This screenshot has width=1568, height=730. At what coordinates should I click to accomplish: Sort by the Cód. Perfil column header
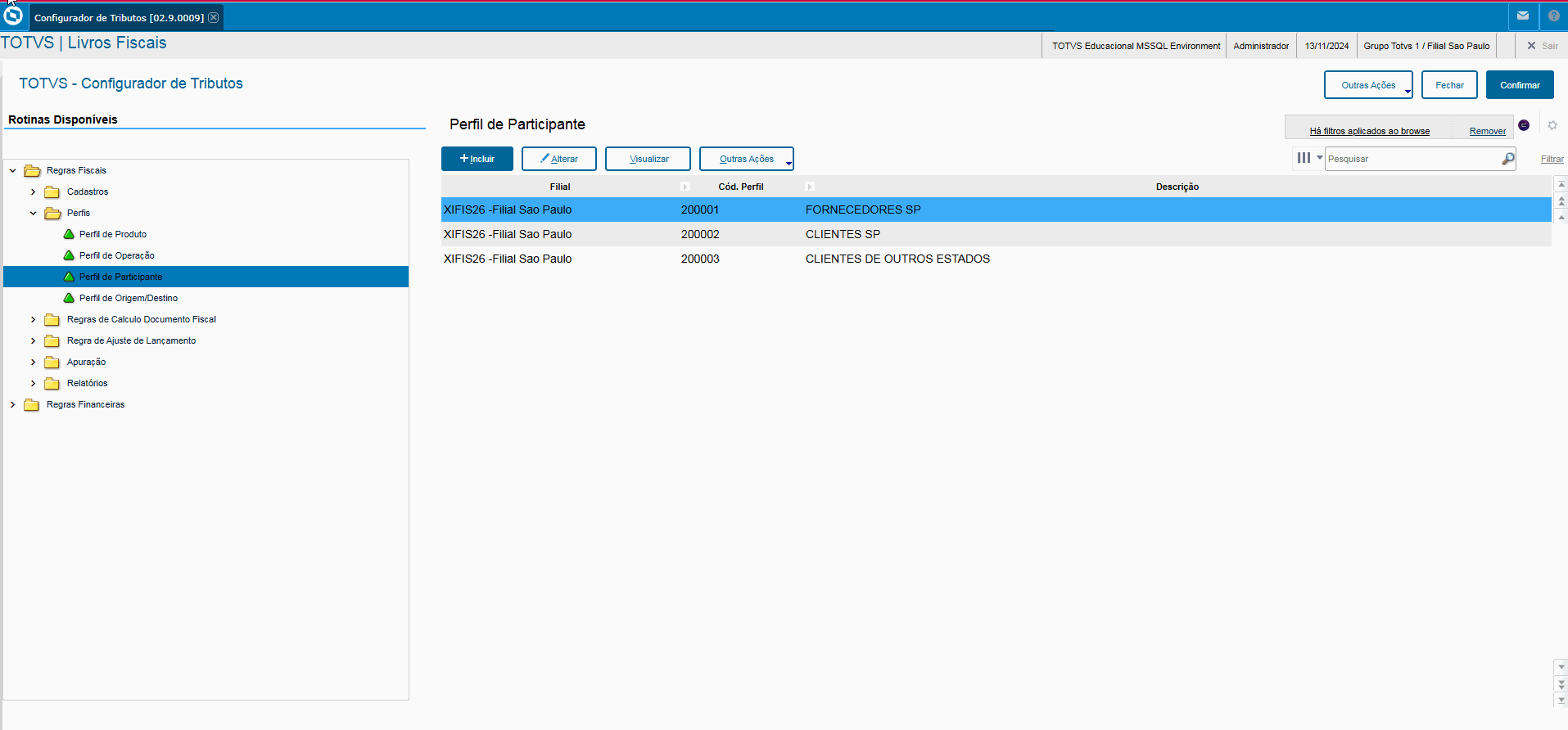pyautogui.click(x=741, y=187)
